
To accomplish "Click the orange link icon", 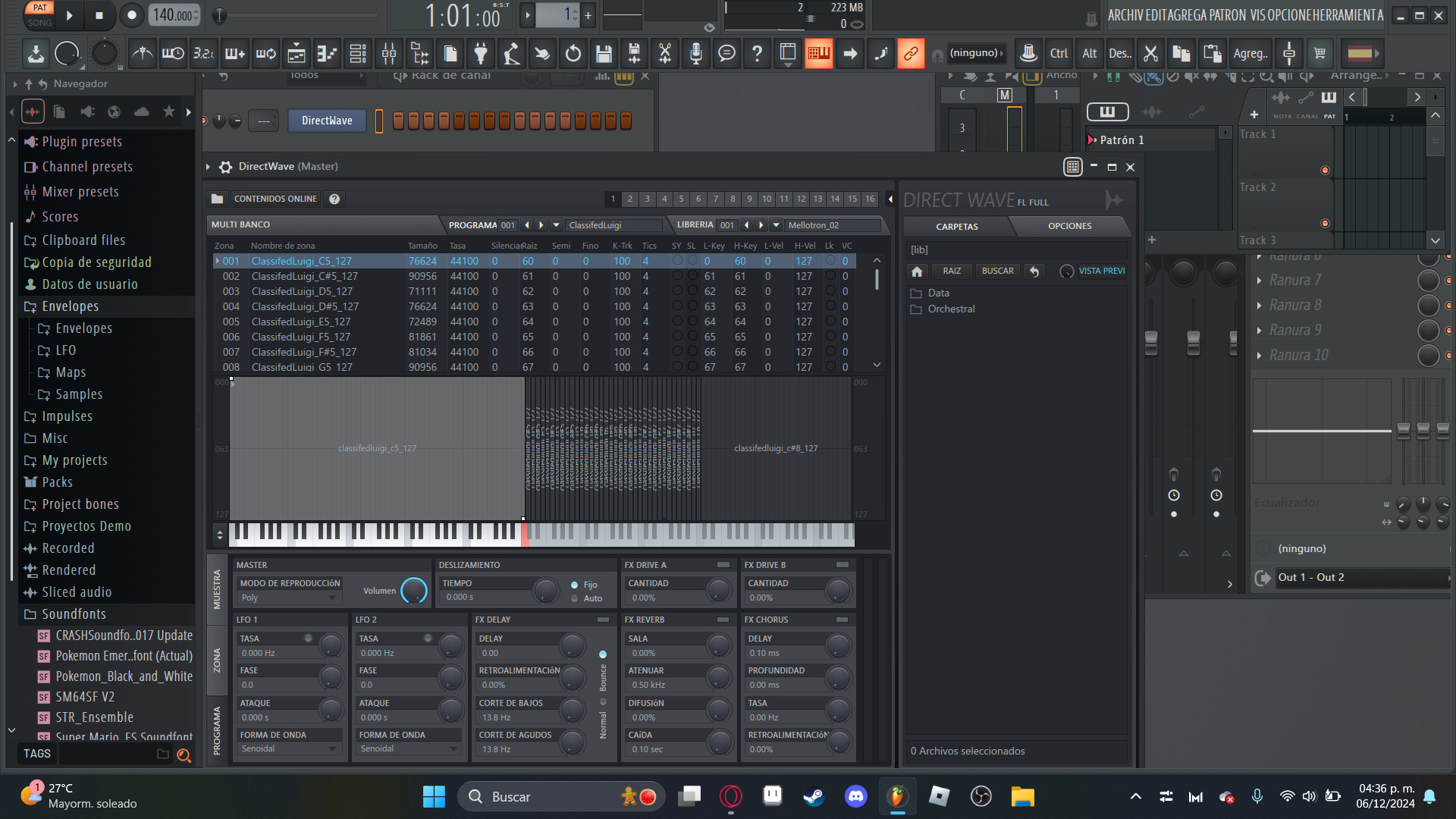I will coord(911,54).
